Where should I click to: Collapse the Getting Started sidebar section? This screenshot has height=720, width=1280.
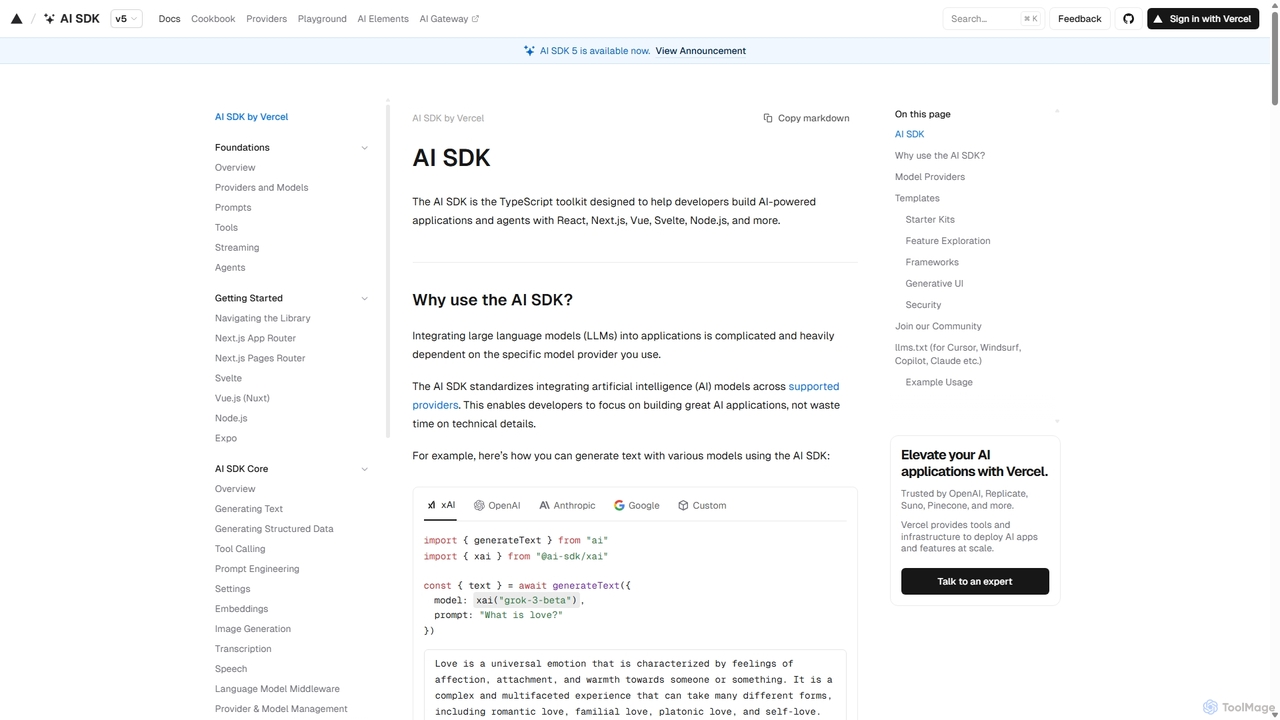click(364, 299)
